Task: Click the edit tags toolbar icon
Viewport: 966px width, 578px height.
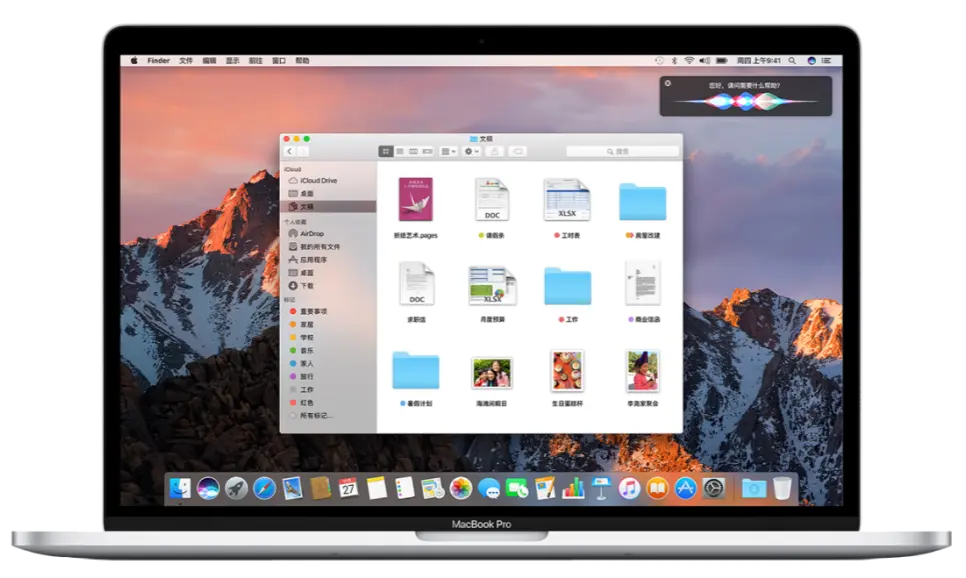Action: coord(518,151)
